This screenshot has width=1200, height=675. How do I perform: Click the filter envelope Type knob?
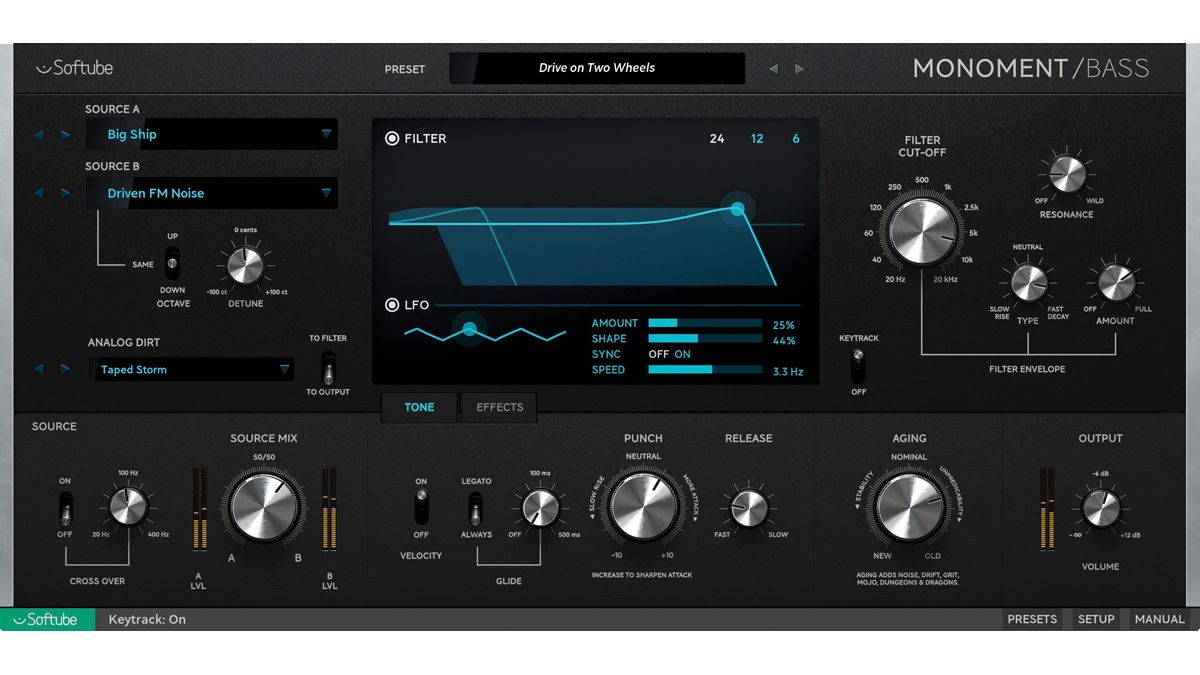[x=1028, y=284]
